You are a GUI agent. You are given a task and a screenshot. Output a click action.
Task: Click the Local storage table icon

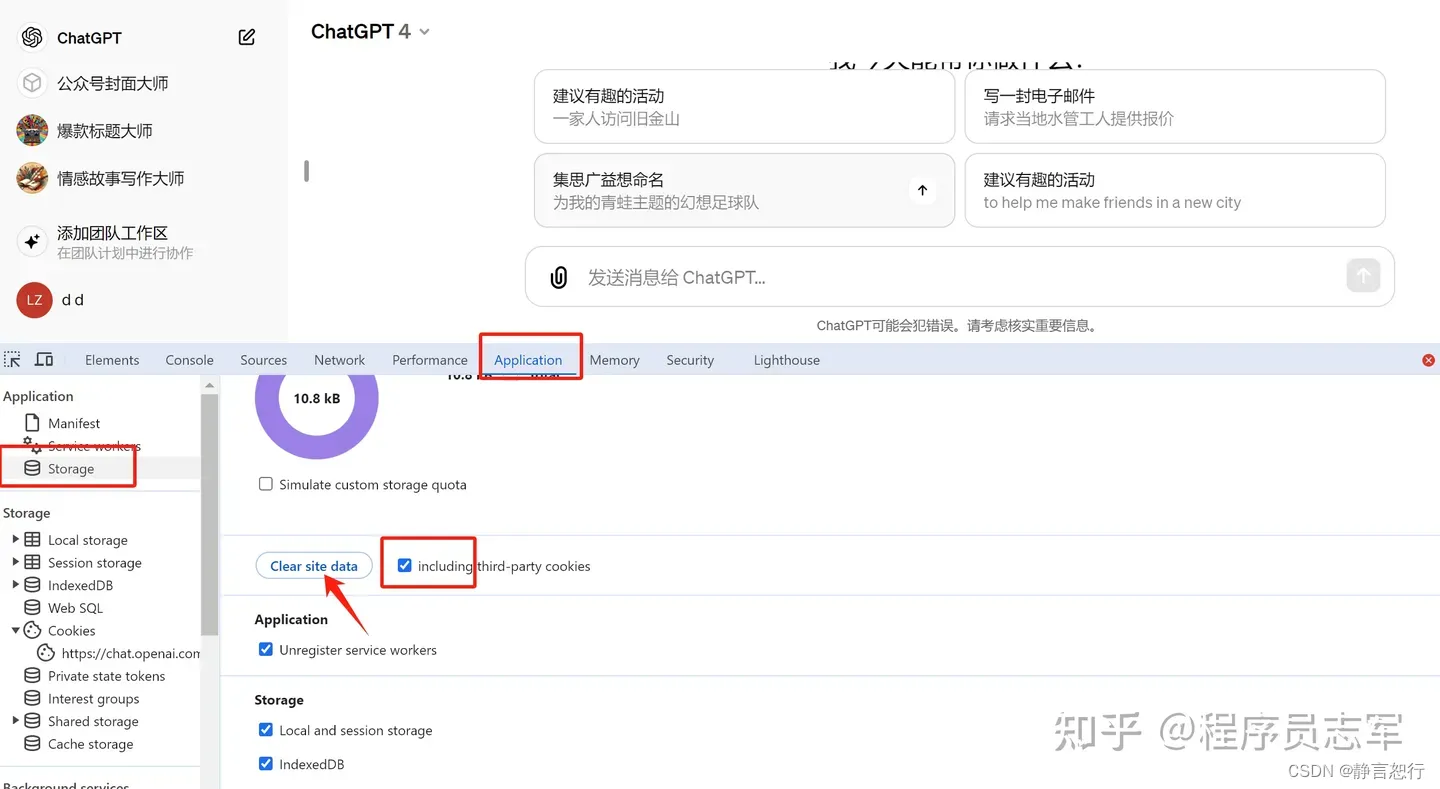[x=32, y=539]
